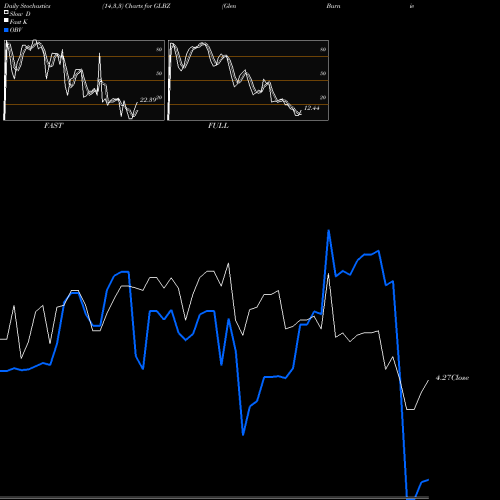This screenshot has height=500, width=500.
Task: Click the 22.39 value in FAST chart
Action: (x=148, y=99)
